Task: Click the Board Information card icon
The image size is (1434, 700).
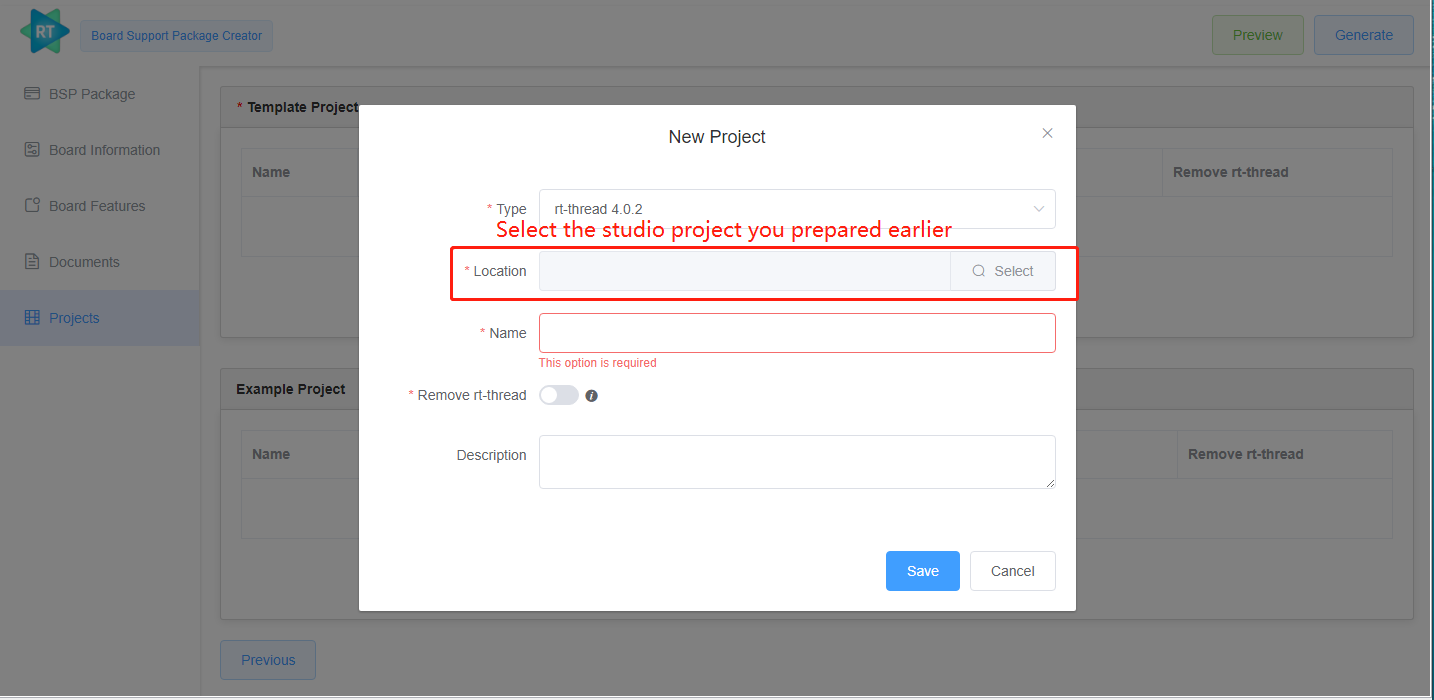Action: 31,149
